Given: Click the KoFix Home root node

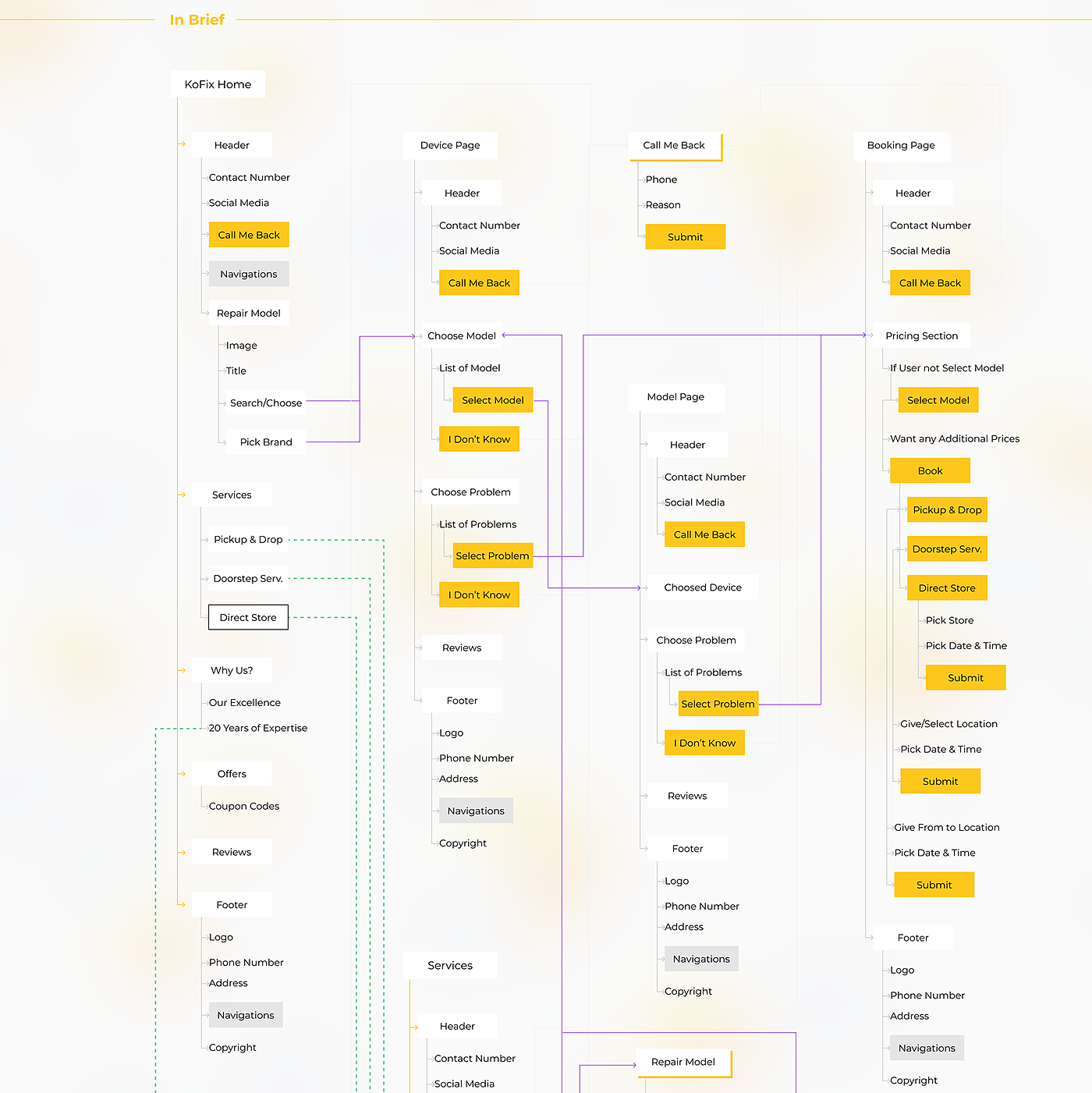Looking at the screenshot, I should point(218,84).
